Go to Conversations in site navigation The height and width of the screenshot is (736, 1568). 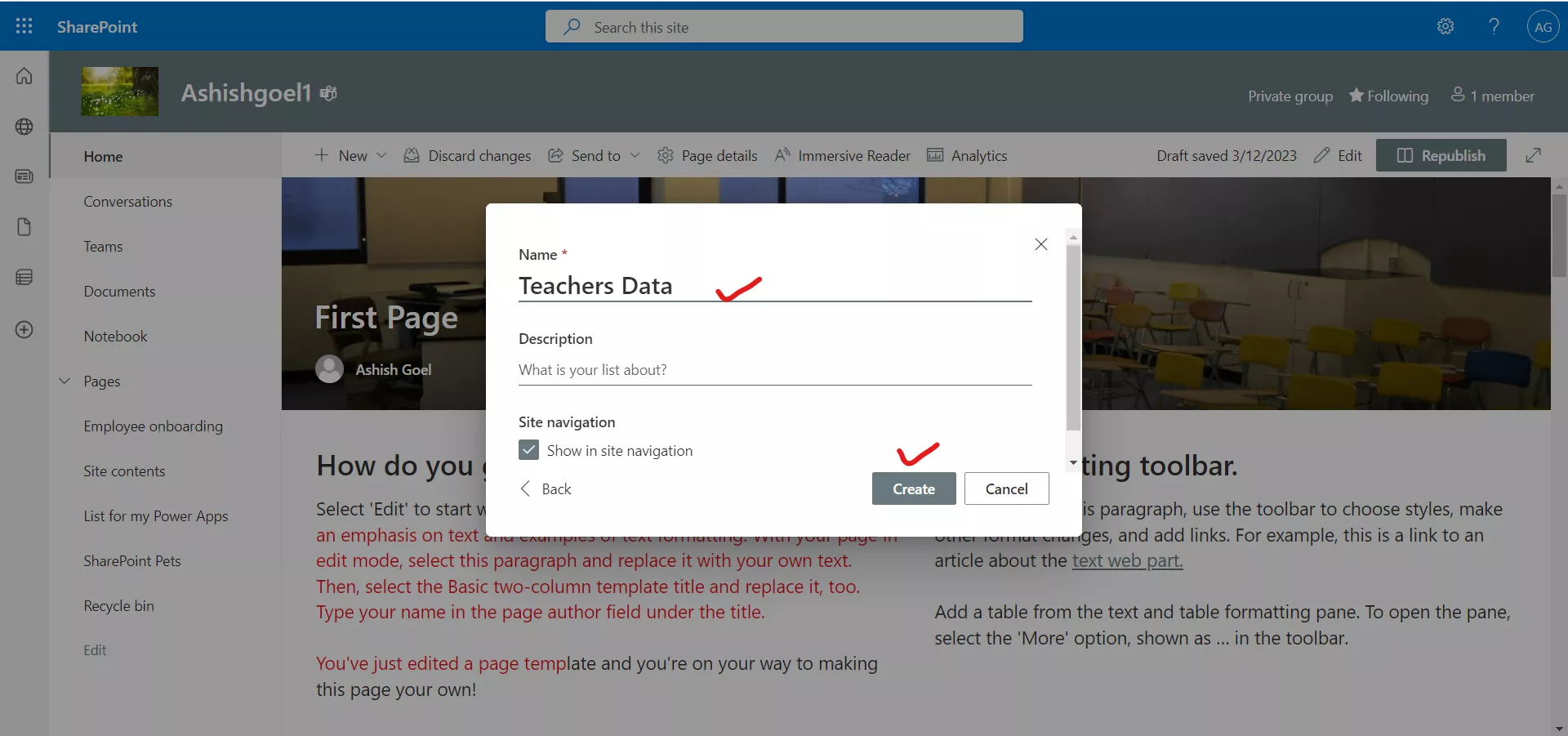127,201
